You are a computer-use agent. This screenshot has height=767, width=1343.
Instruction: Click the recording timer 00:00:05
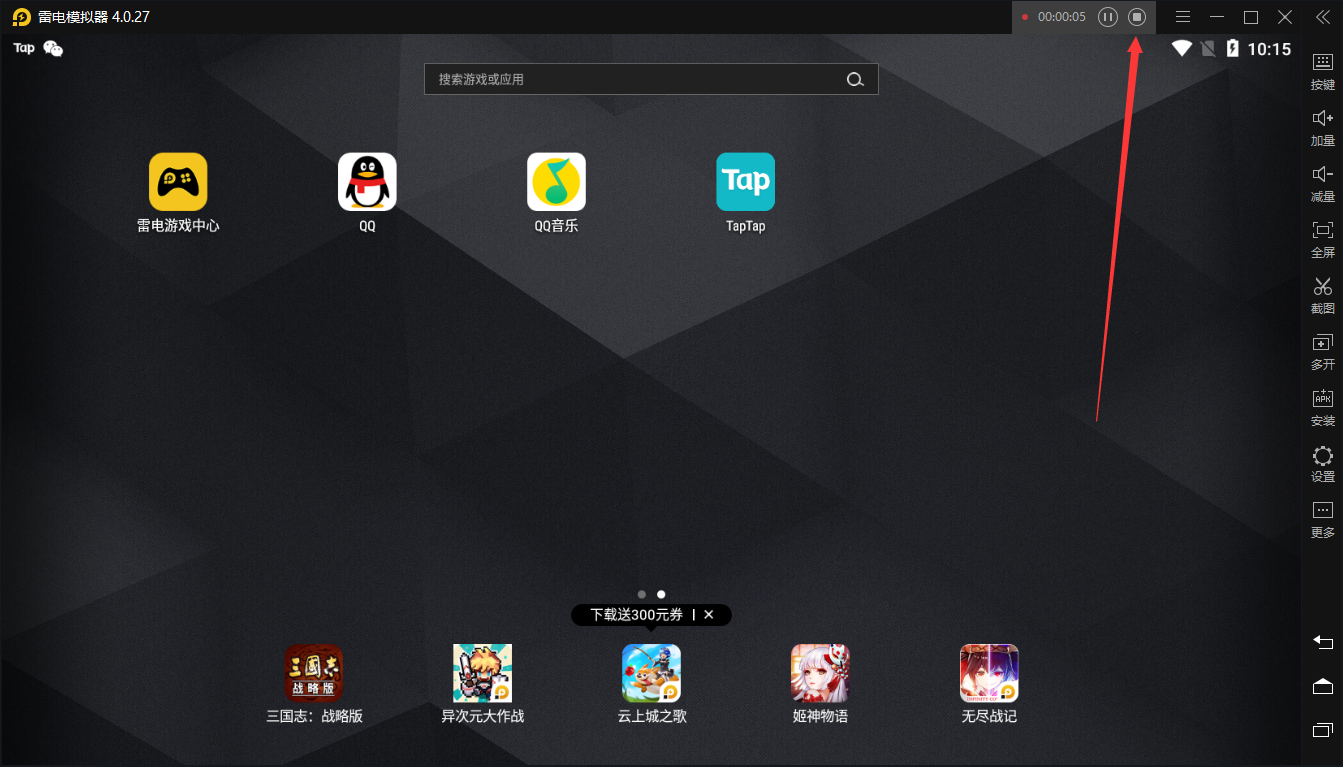pyautogui.click(x=1061, y=17)
